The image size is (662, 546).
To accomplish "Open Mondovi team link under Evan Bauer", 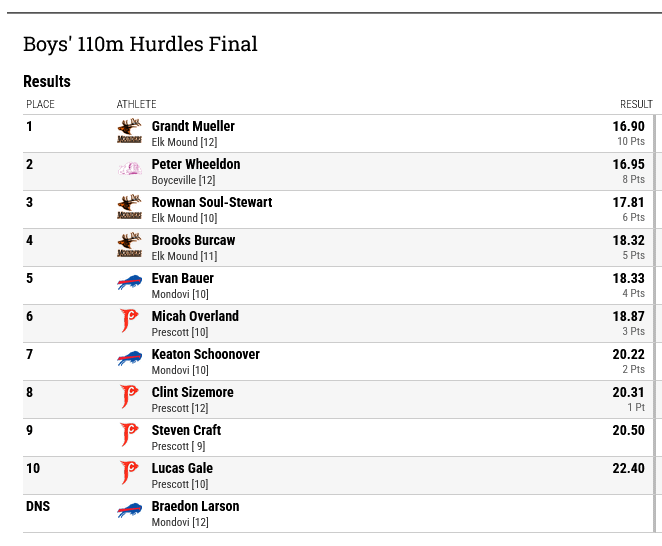I will tap(171, 294).
